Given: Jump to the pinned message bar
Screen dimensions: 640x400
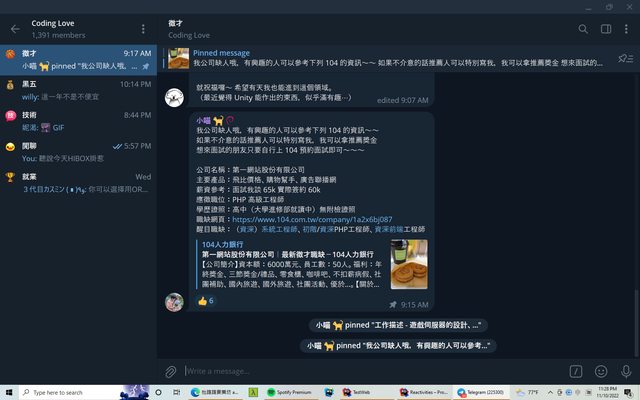Looking at the screenshot, I should point(400,58).
